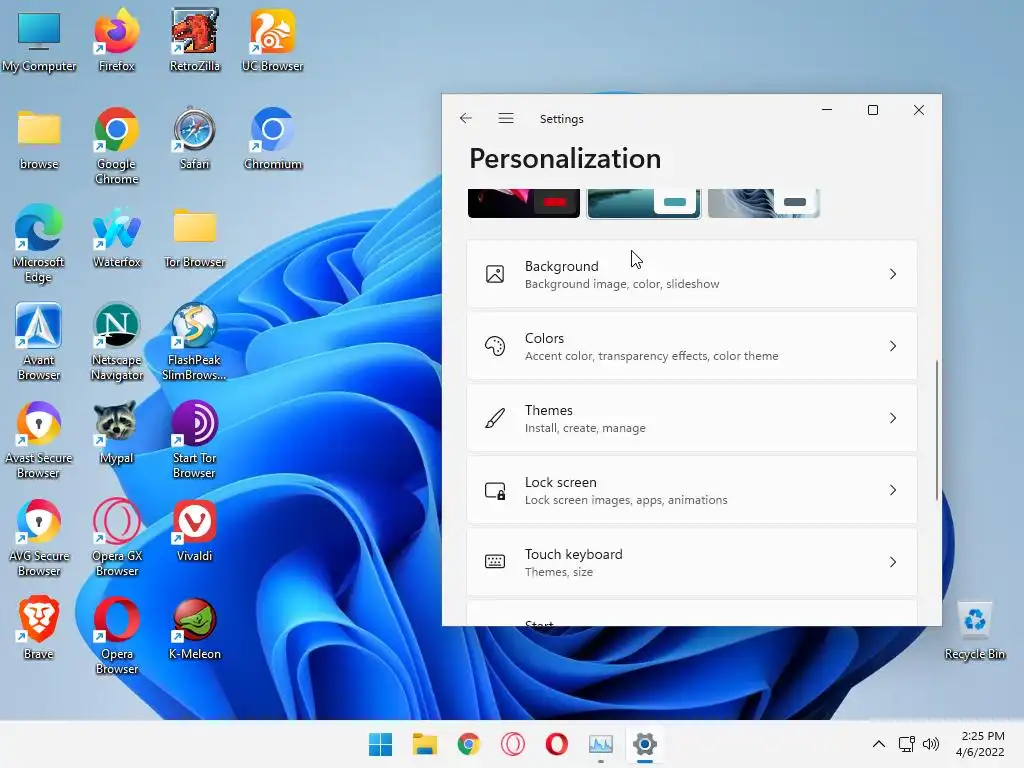Select the Vivaldi desktop icon

coord(195,531)
